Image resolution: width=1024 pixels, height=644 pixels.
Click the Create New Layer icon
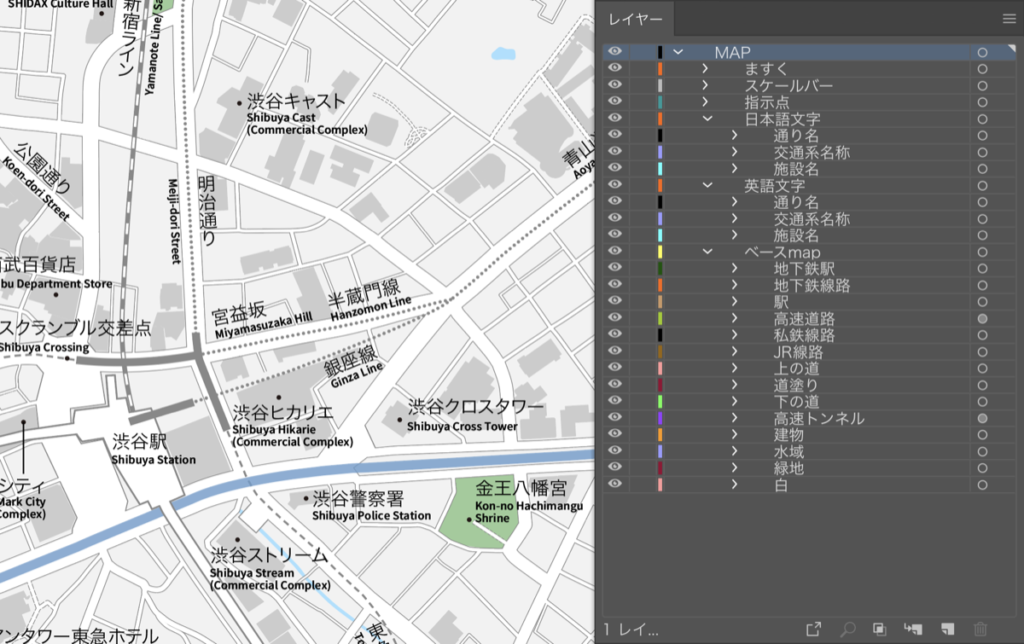948,629
